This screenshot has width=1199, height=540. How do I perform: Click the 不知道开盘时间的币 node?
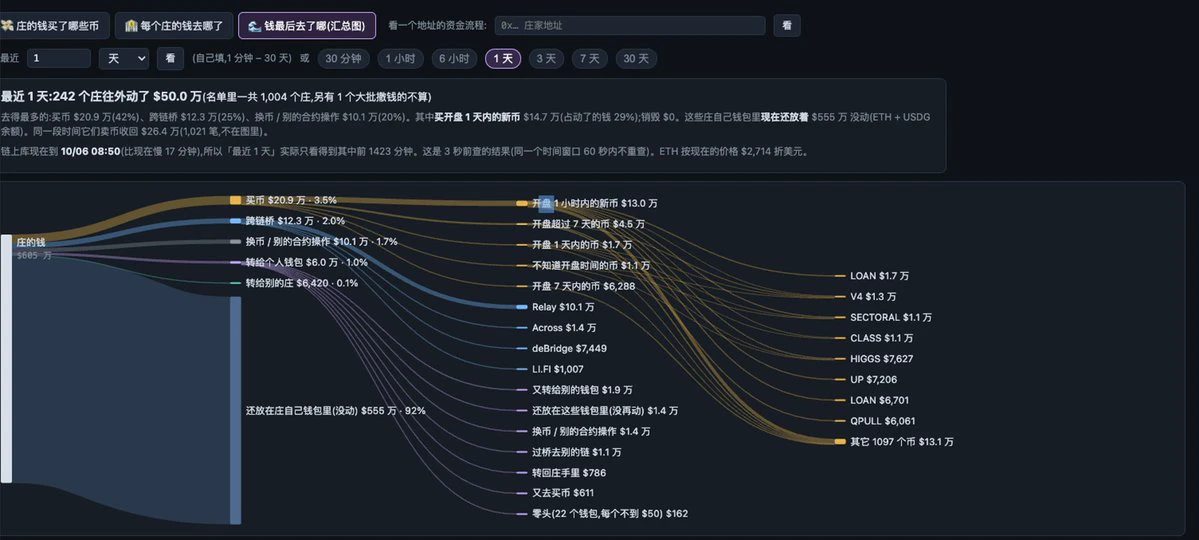point(590,265)
